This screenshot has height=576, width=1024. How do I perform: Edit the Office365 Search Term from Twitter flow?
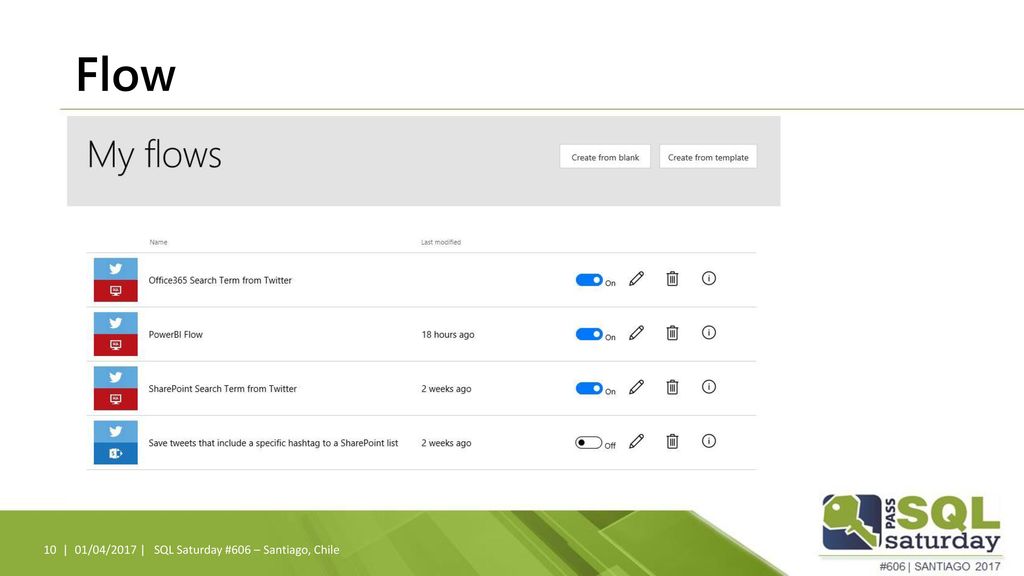point(637,279)
